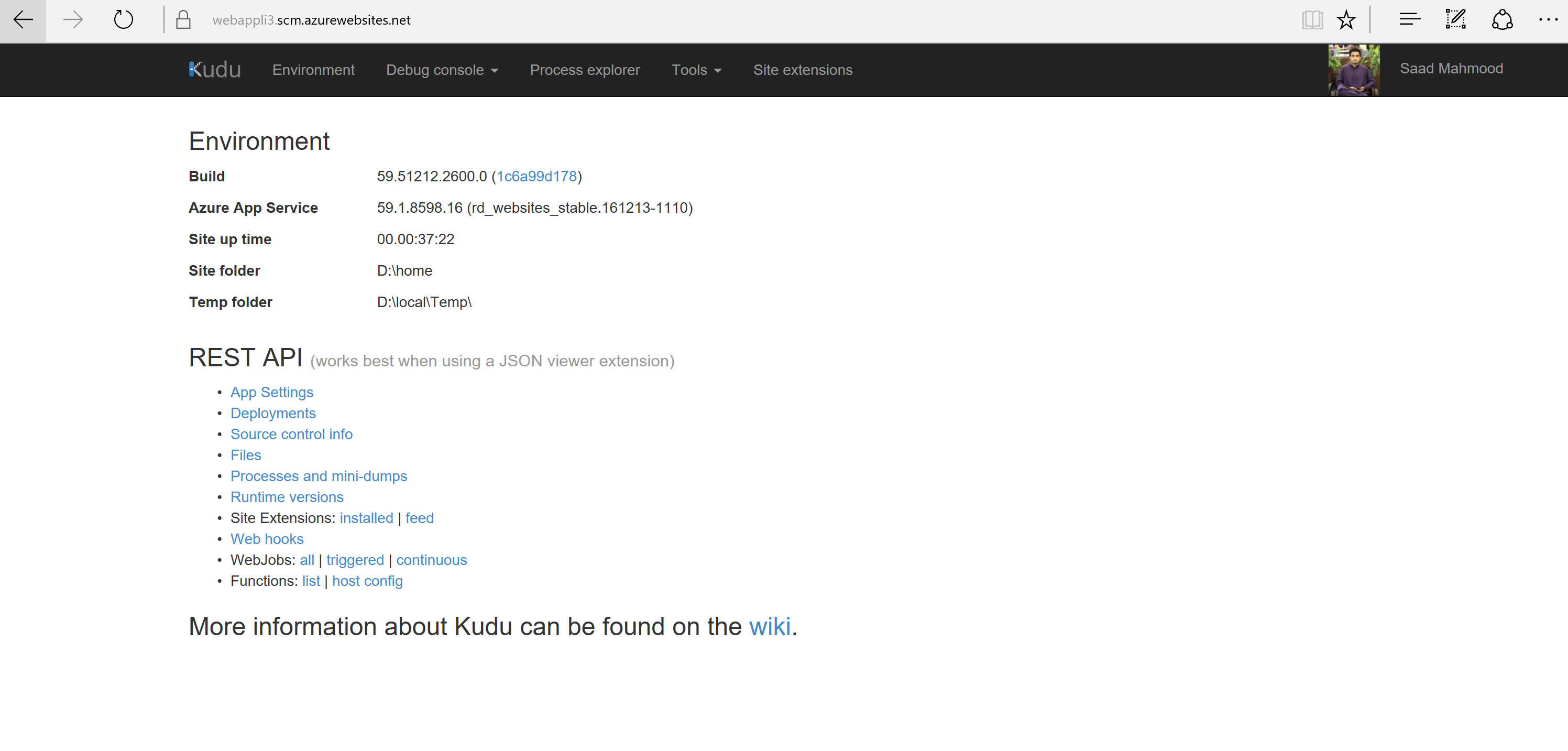Expand the Debug console dropdown
The height and width of the screenshot is (751, 1568).
442,70
